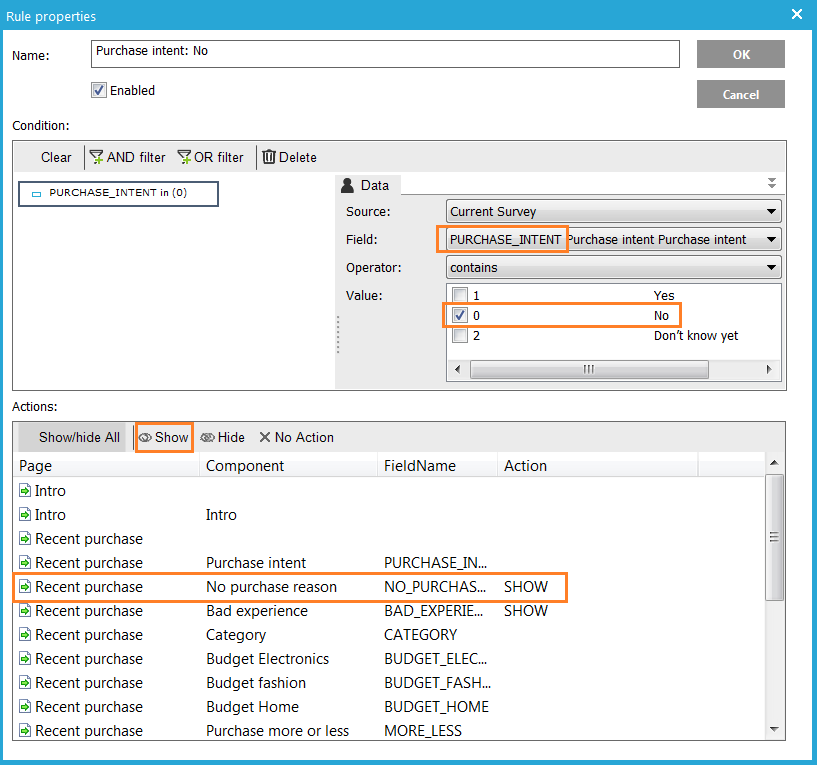This screenshot has height=768, width=819.
Task: Click the horizontal scrollbar in Value list
Action: [588, 369]
